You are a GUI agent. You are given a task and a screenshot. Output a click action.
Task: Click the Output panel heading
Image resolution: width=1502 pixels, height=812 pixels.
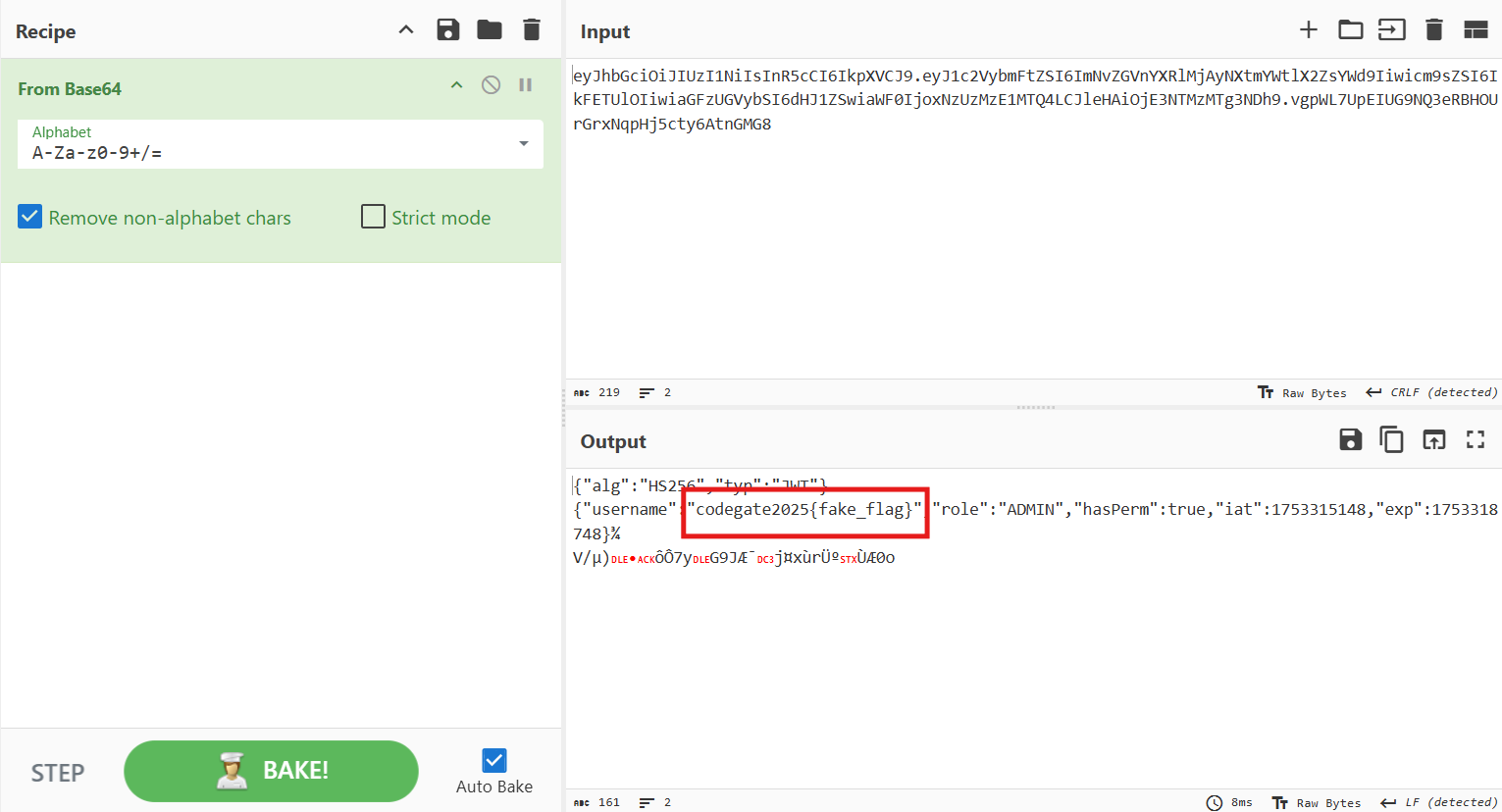pos(613,441)
